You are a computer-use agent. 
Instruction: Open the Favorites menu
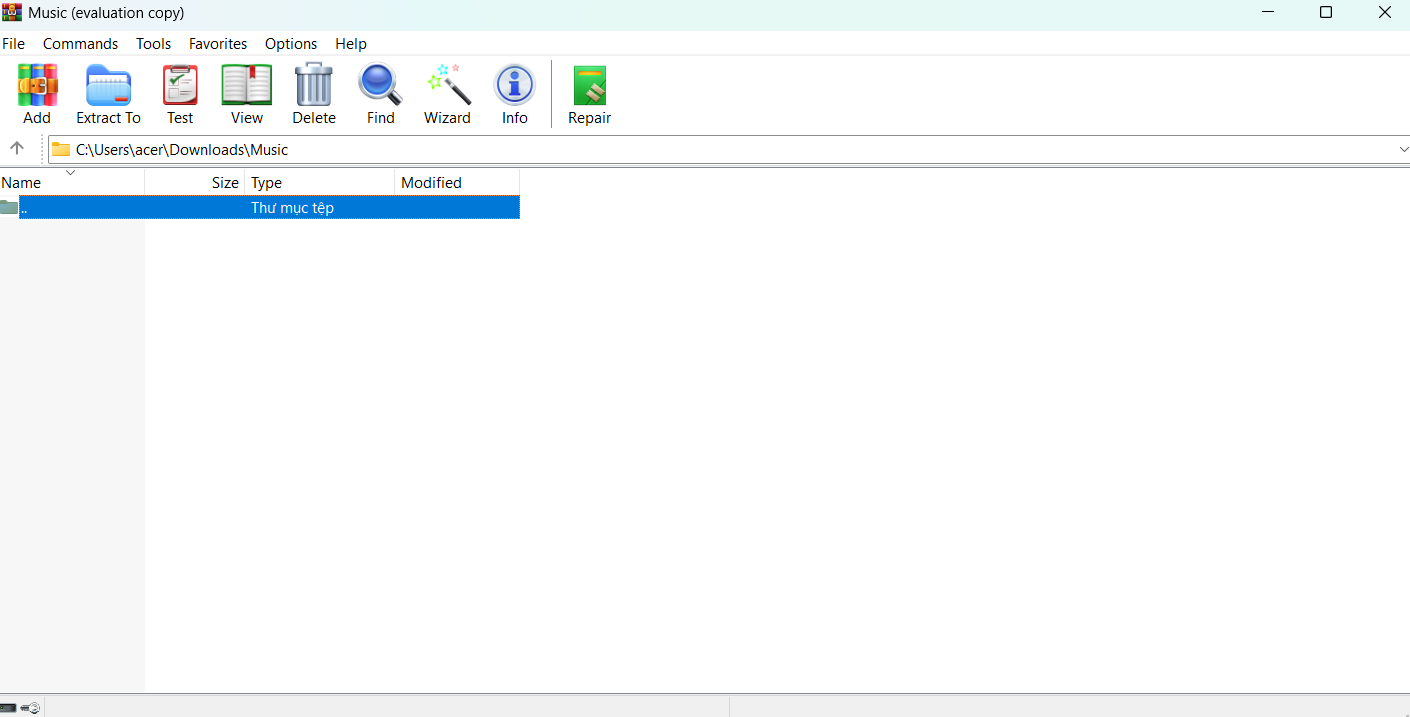tap(217, 43)
